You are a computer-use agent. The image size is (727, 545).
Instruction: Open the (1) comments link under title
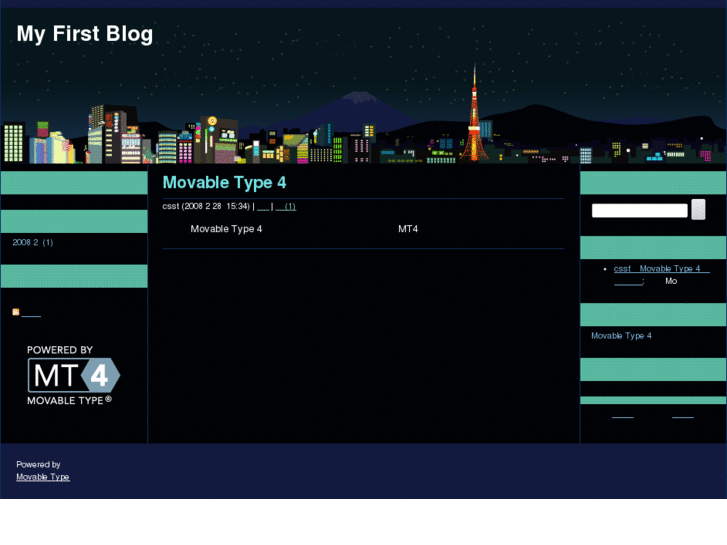click(286, 206)
